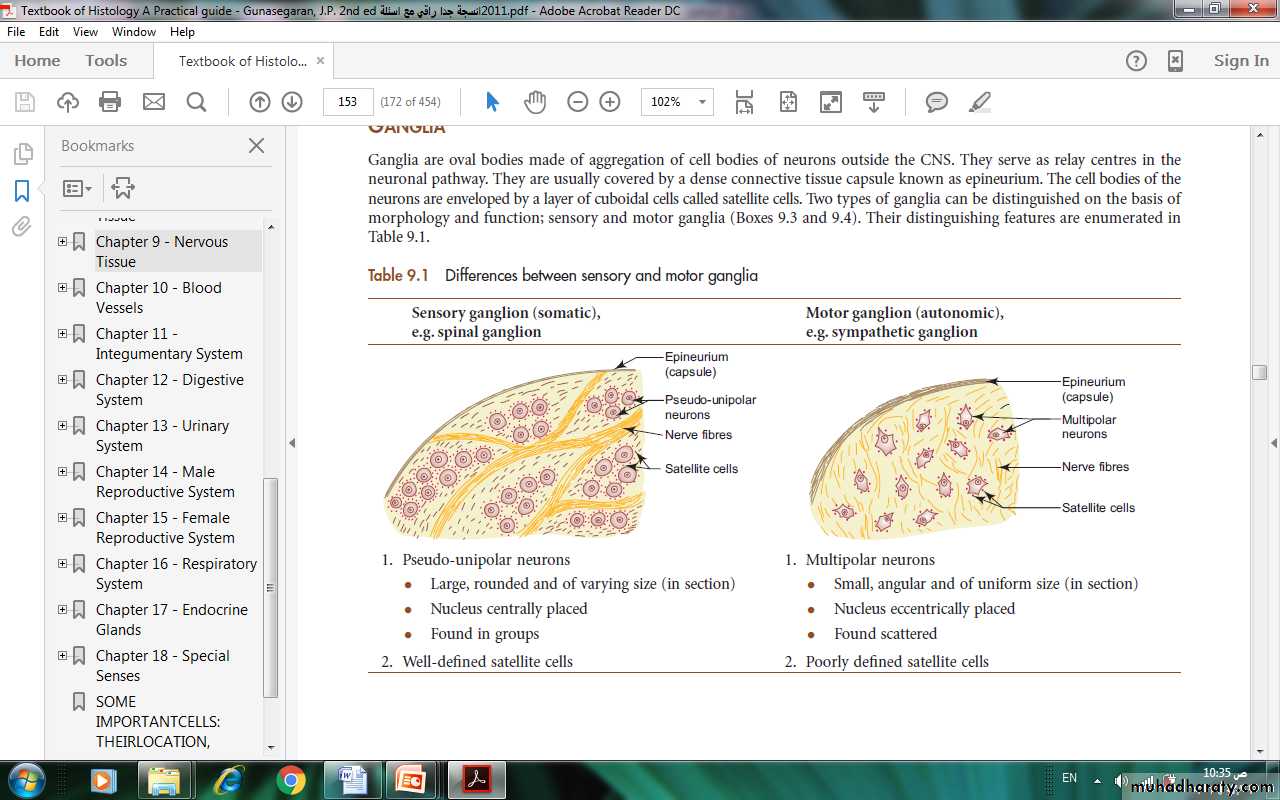Select the Highlight text pen tool
This screenshot has height=800, width=1280.
(x=980, y=102)
